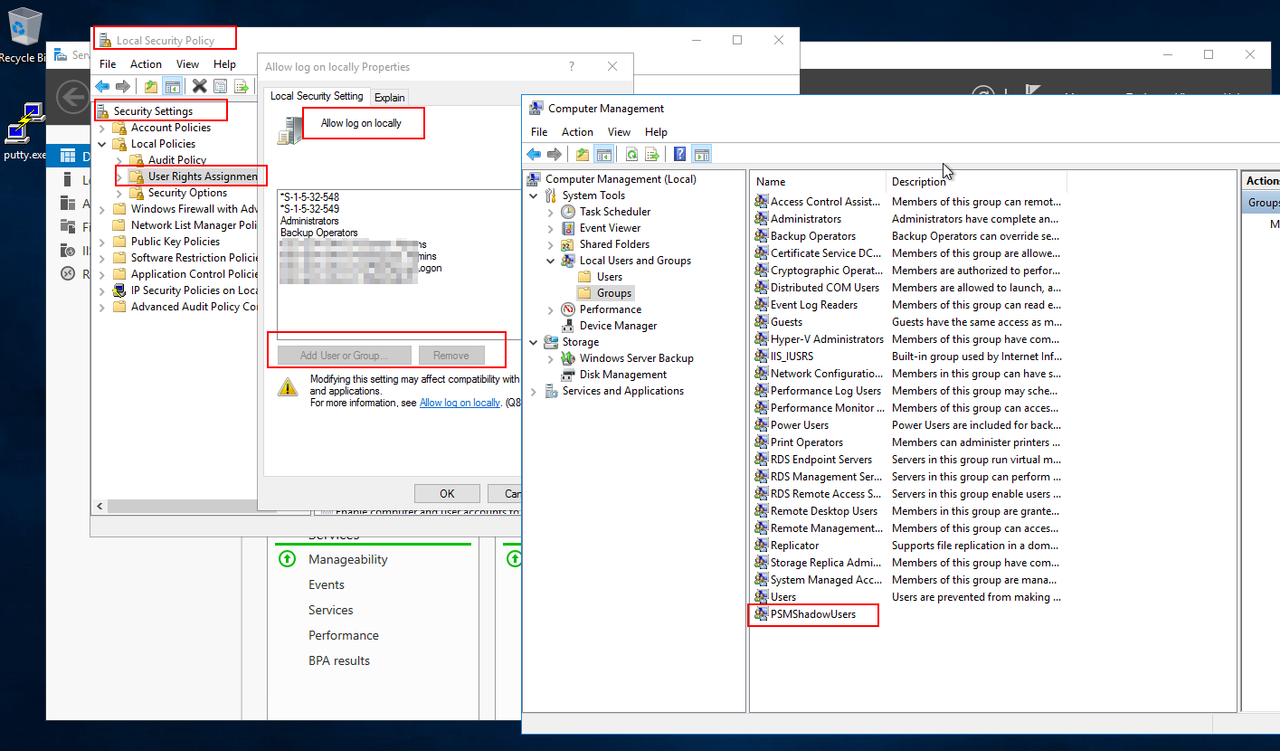Screen dimensions: 1280x751
Task: Select Windows Server Backup icon in tree
Action: point(568,358)
